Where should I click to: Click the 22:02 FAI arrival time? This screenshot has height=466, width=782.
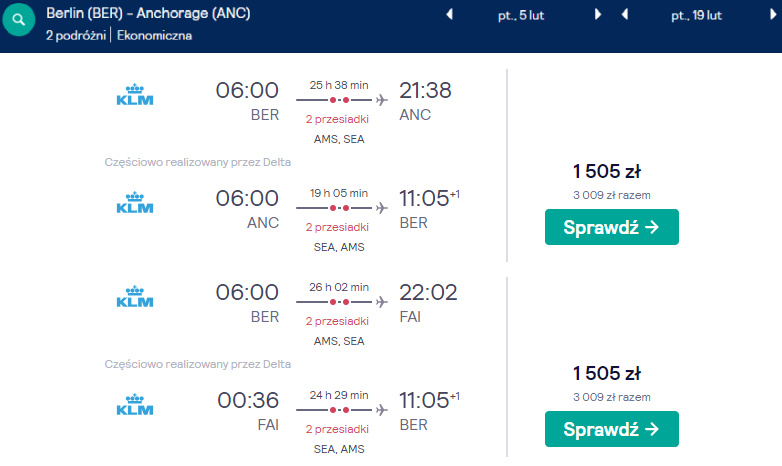pos(428,292)
